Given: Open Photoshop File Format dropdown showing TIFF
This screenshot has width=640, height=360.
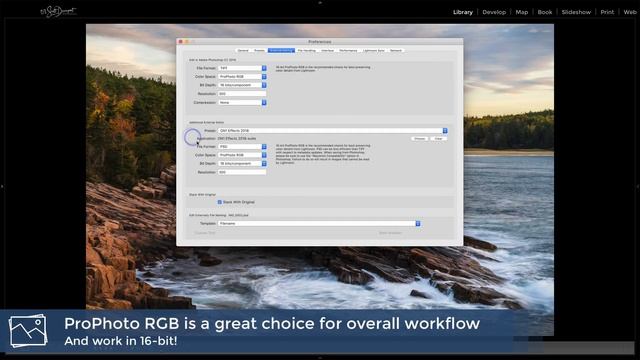Looking at the screenshot, I should pos(242,68).
